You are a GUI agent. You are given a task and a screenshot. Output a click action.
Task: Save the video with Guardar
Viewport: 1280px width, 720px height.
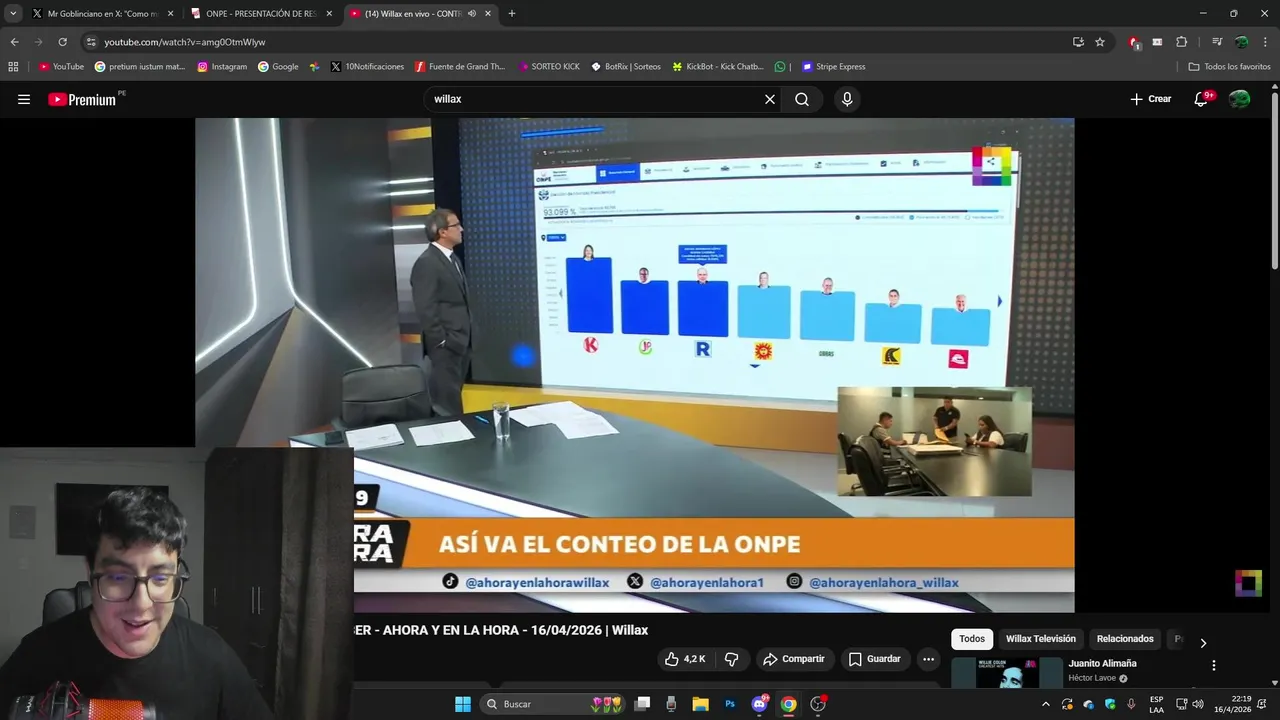(875, 659)
